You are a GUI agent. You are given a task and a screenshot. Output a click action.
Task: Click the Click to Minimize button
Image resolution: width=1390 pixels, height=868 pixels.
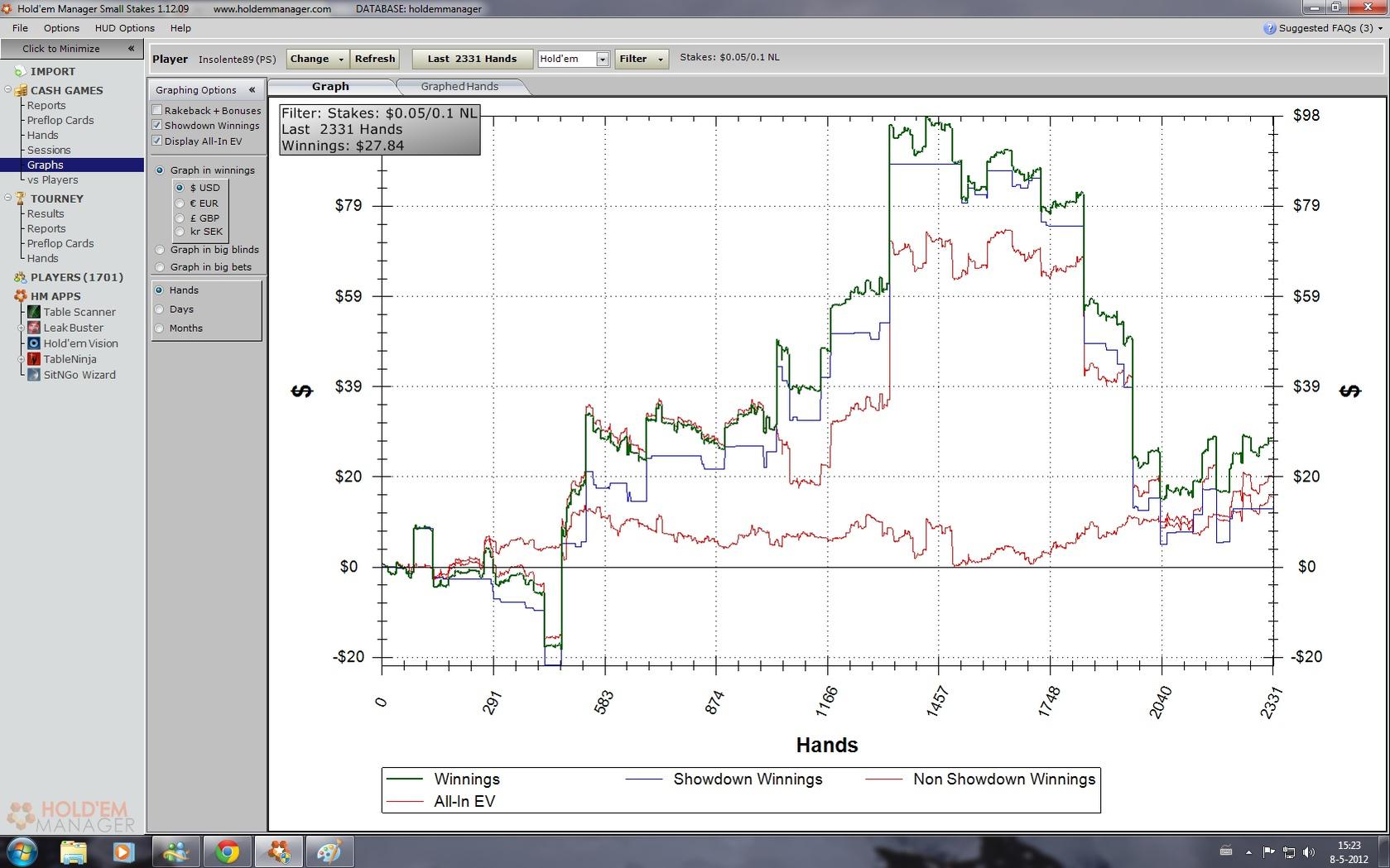[72, 49]
